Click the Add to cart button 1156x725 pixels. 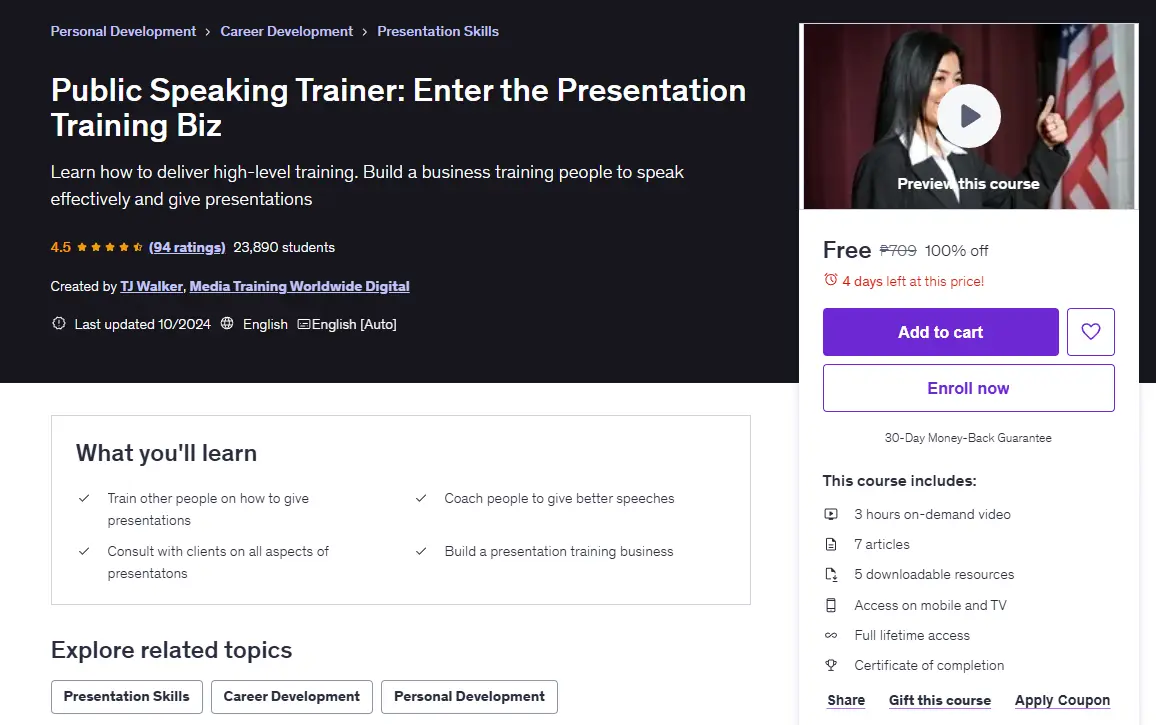940,332
